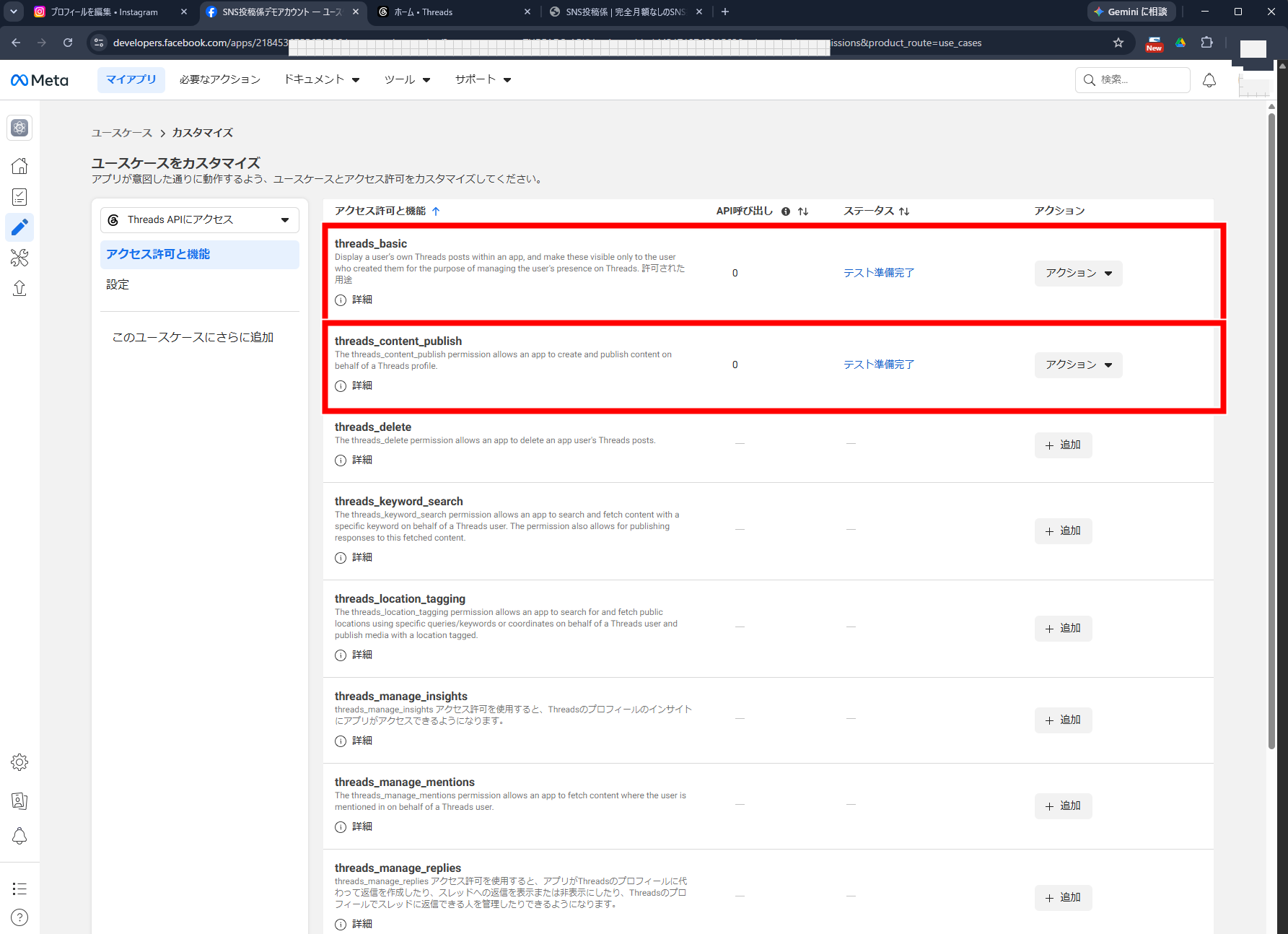The image size is (1288, 934).
Task: Click the info icon beside API呼び出し
Action: (786, 211)
